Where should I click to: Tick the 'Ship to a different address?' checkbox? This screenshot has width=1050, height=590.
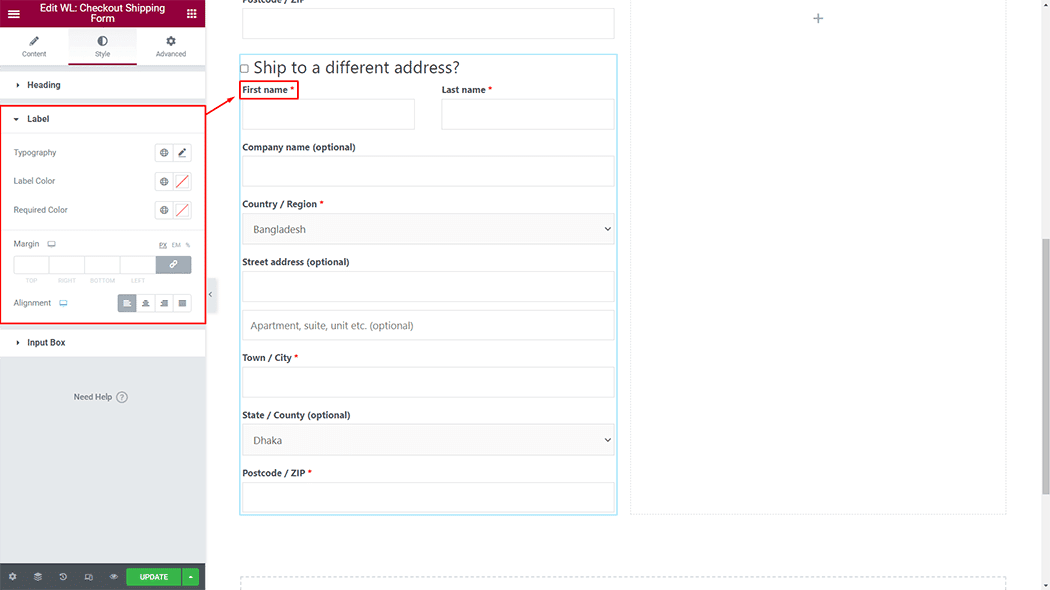(x=244, y=69)
